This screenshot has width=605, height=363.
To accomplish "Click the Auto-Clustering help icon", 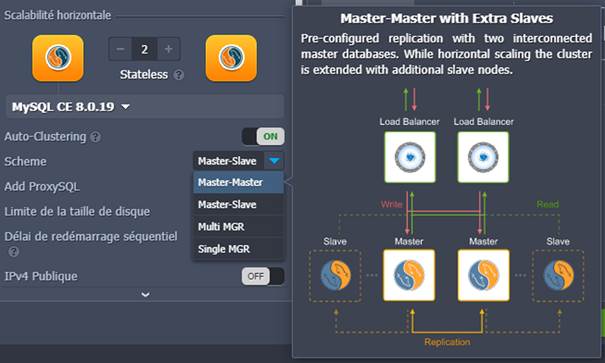I will [96, 137].
